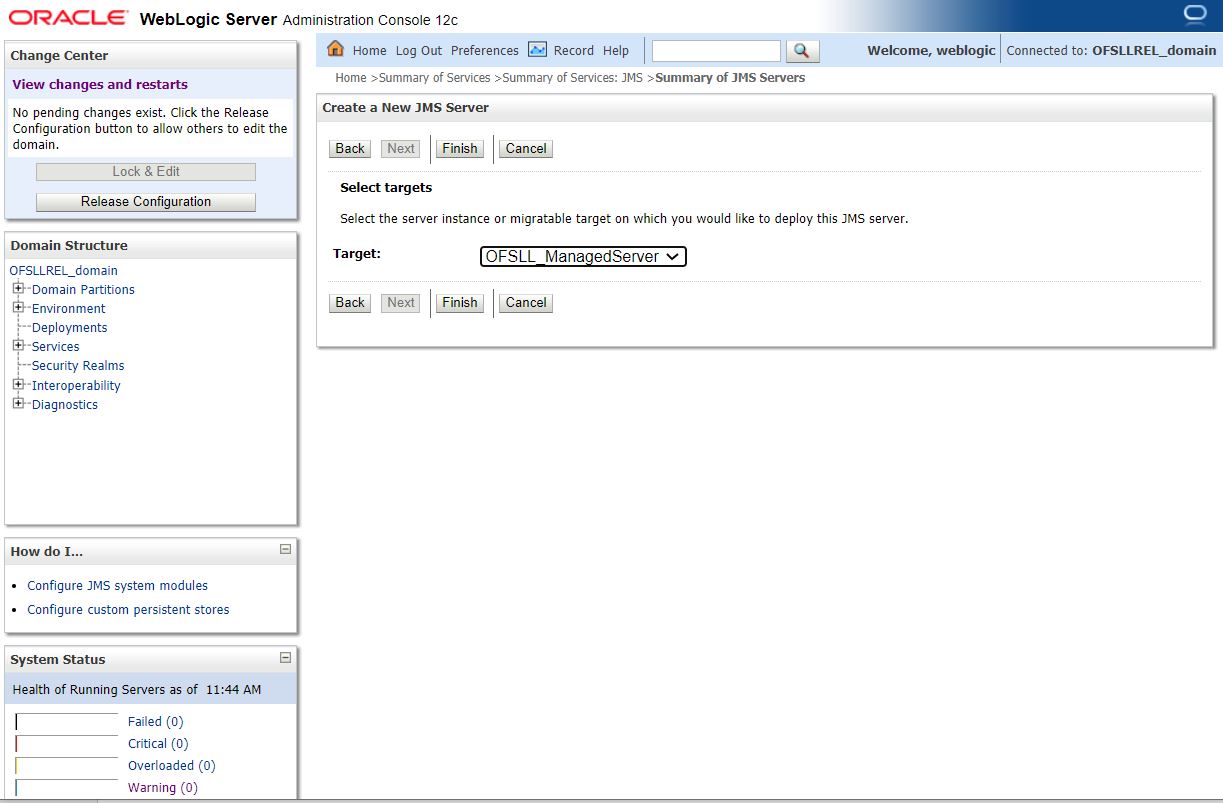
Task: Expand Diagnostics tree node
Action: tap(18, 403)
